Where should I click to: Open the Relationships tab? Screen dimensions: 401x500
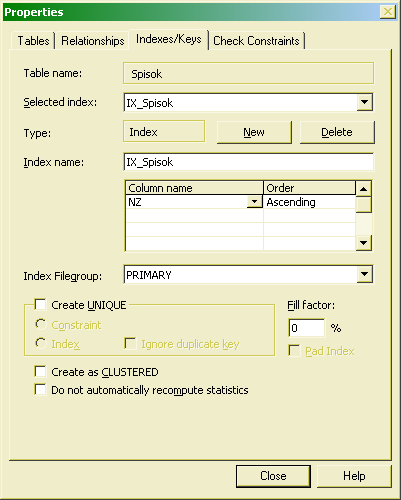pyautogui.click(x=92, y=41)
